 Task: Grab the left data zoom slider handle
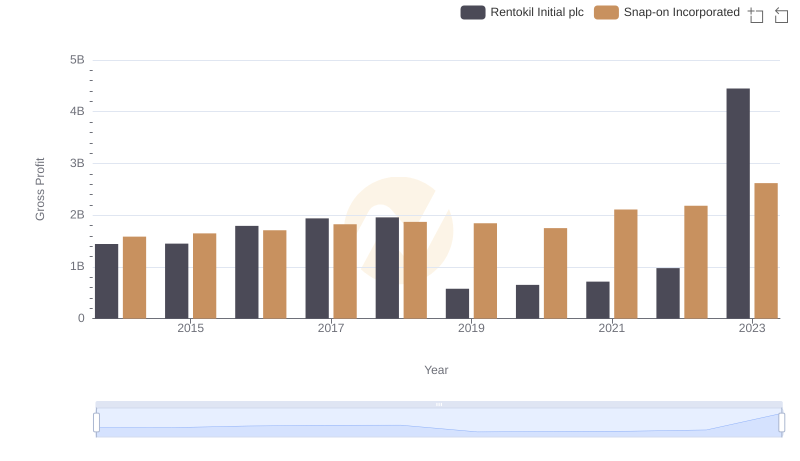tap(96, 422)
